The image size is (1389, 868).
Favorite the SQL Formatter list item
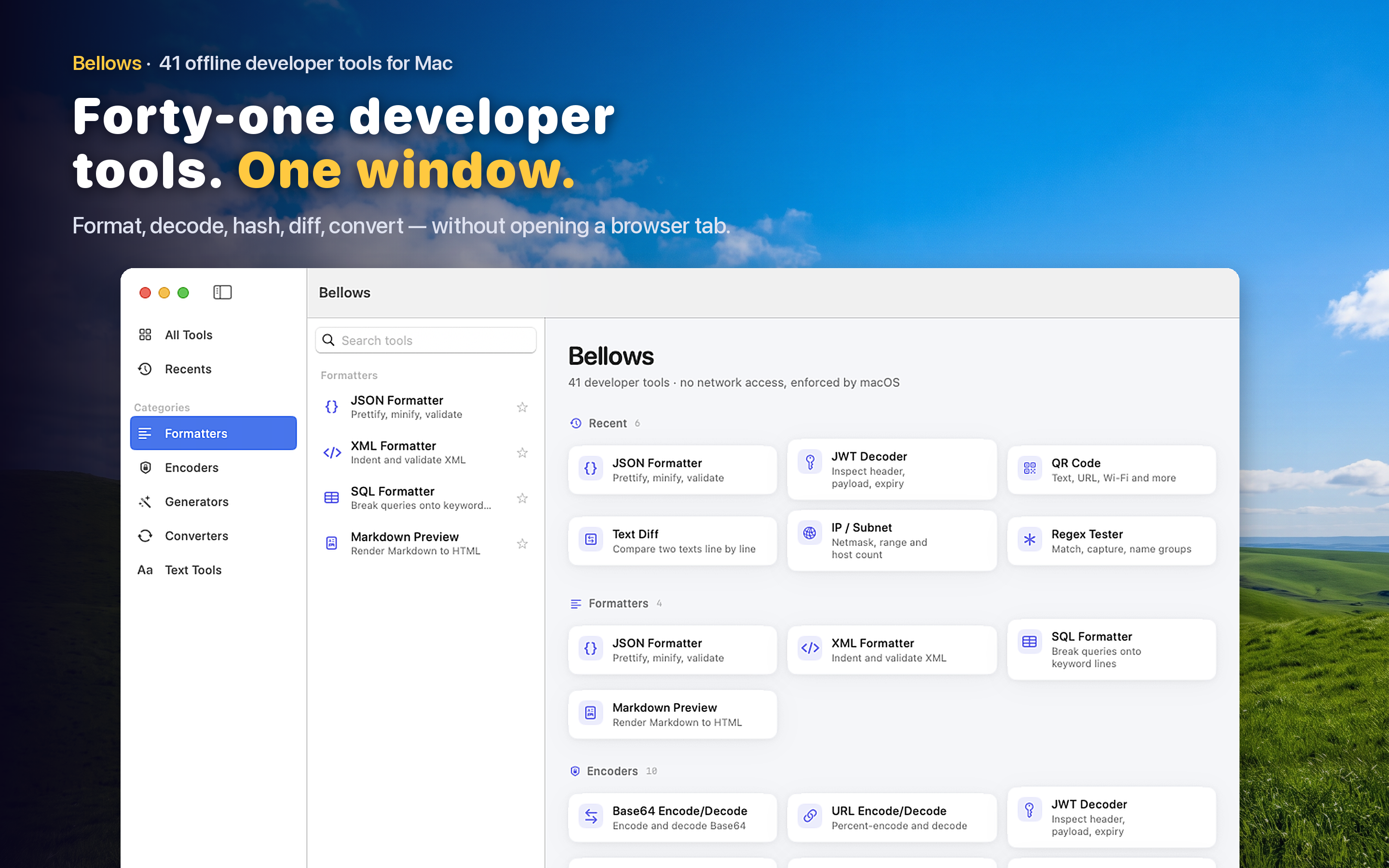[x=522, y=498]
